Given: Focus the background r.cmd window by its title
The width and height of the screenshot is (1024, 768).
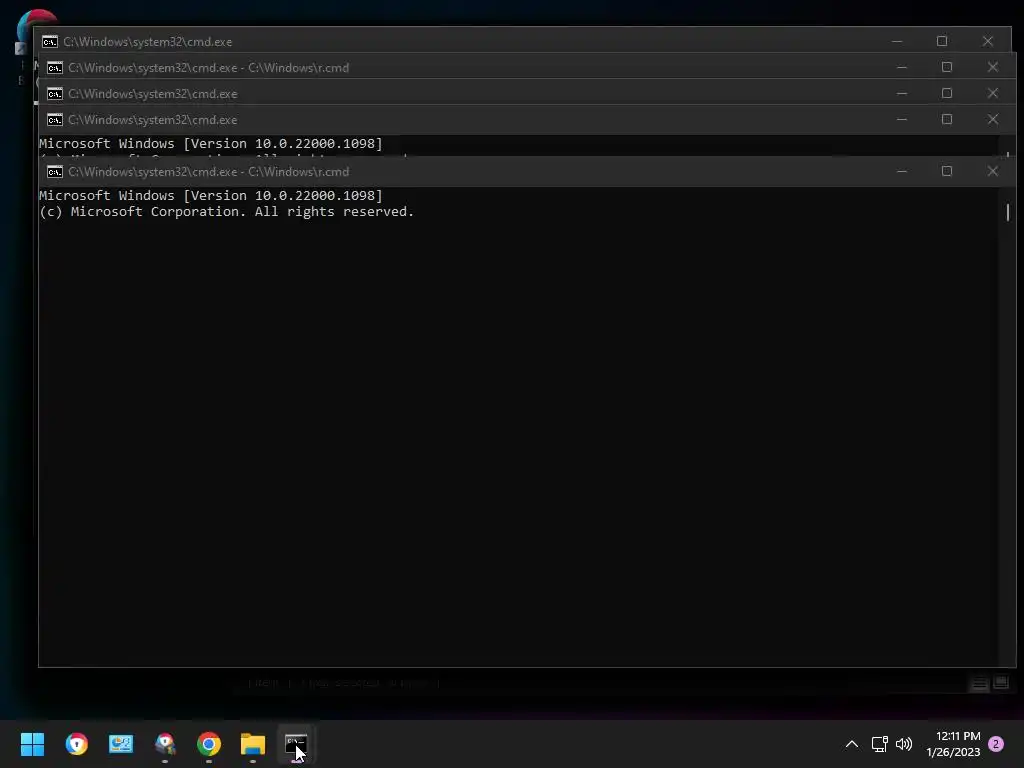Looking at the screenshot, I should (x=208, y=68).
